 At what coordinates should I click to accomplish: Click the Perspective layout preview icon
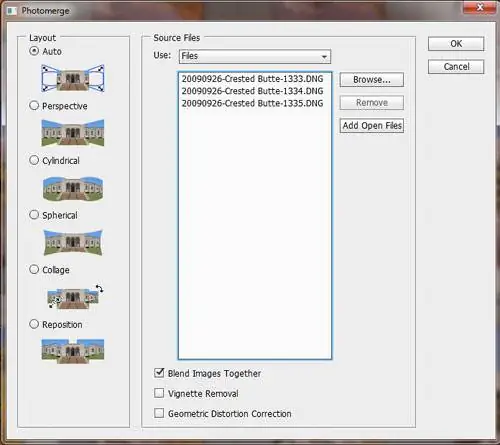73,133
